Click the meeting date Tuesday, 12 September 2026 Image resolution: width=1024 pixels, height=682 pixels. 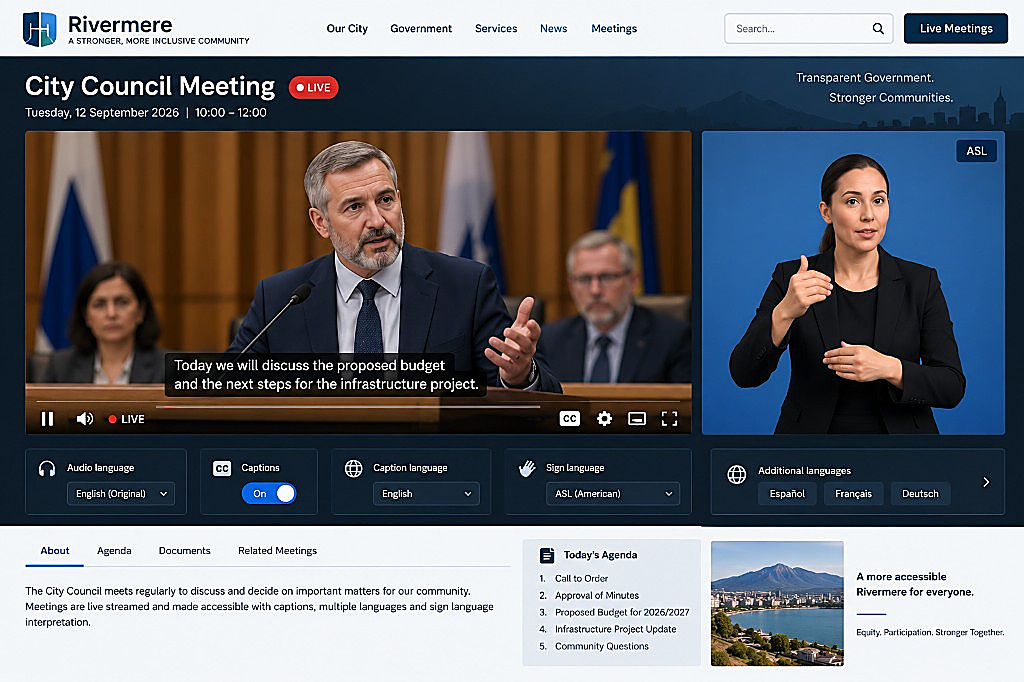[102, 113]
